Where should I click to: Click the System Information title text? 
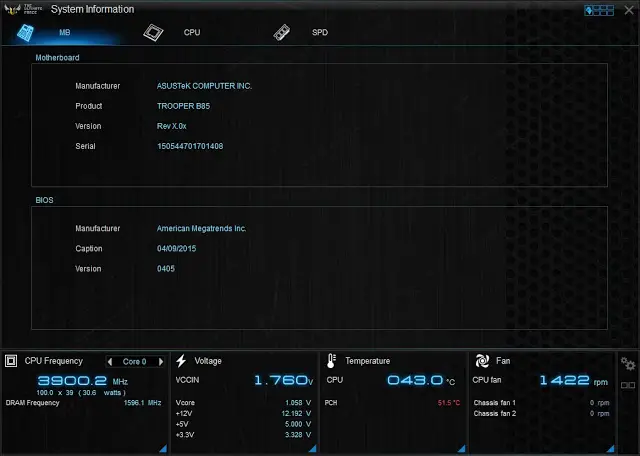click(x=92, y=9)
